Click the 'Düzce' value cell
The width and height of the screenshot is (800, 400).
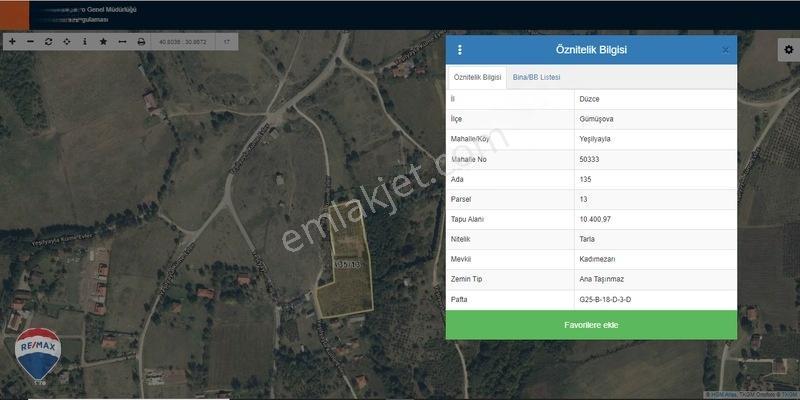655,99
